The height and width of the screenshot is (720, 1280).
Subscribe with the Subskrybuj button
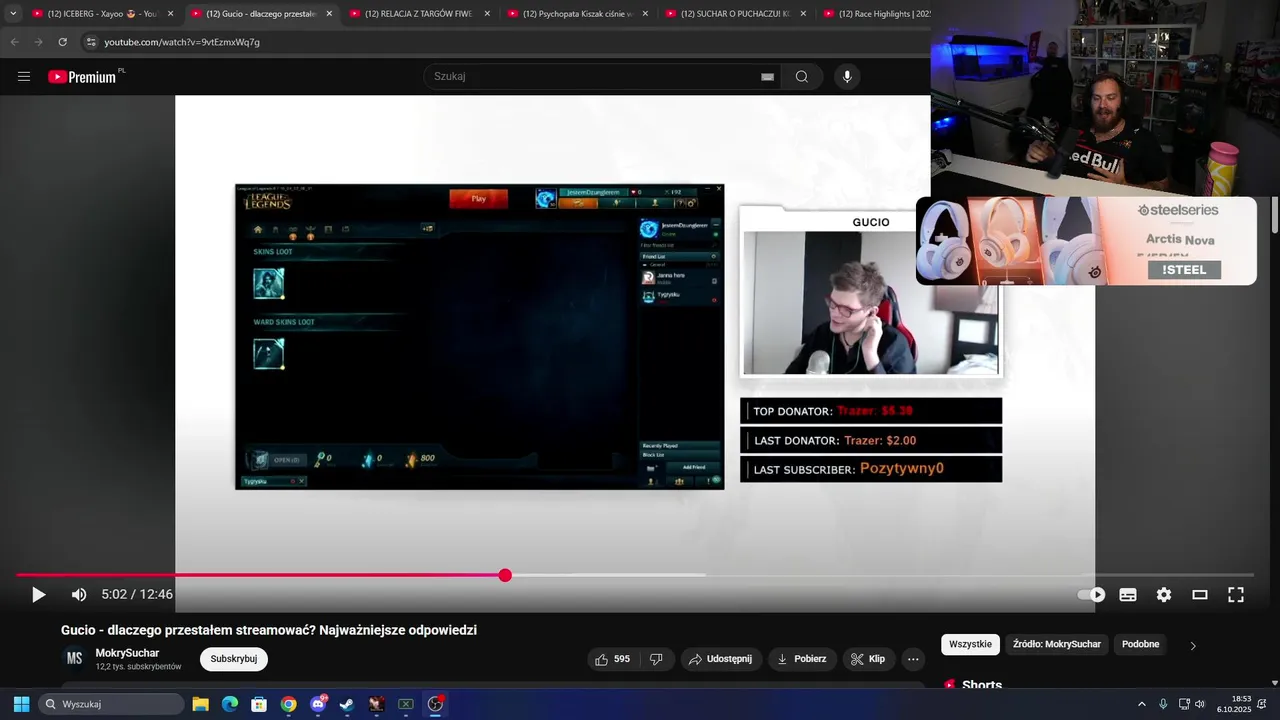tap(234, 659)
